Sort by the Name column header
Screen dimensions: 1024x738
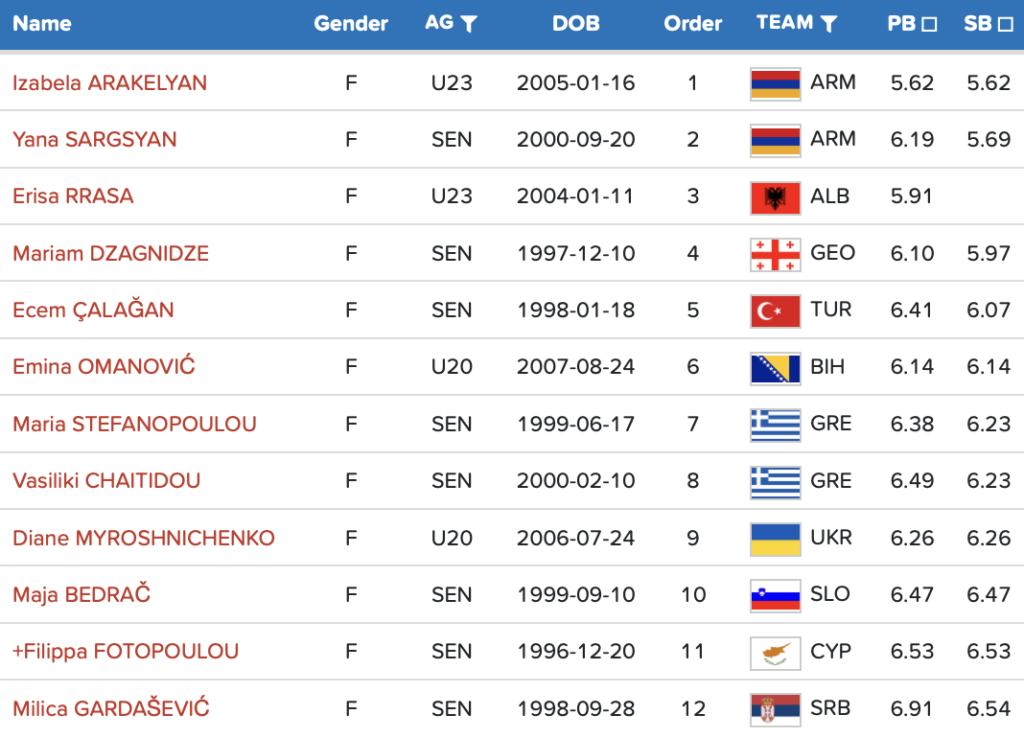[42, 24]
